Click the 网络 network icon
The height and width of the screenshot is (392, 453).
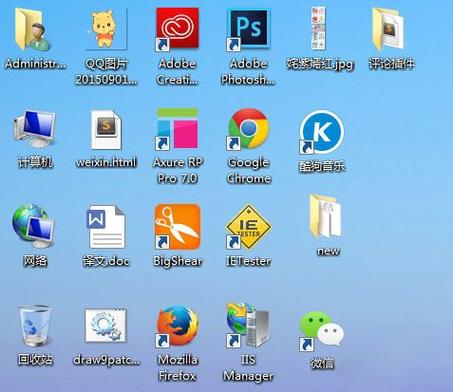tap(33, 226)
